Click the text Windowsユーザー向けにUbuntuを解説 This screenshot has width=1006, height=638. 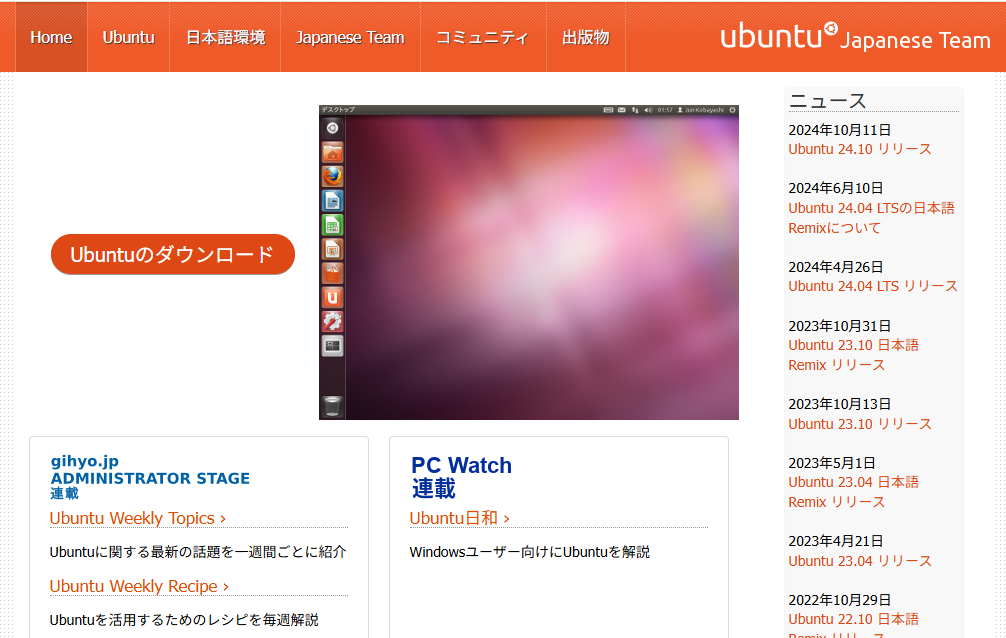(529, 552)
